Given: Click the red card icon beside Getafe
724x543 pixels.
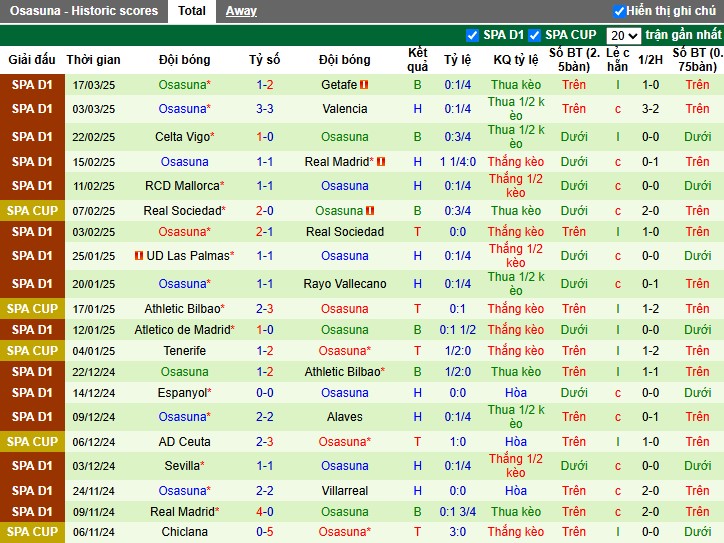Looking at the screenshot, I should point(364,85).
